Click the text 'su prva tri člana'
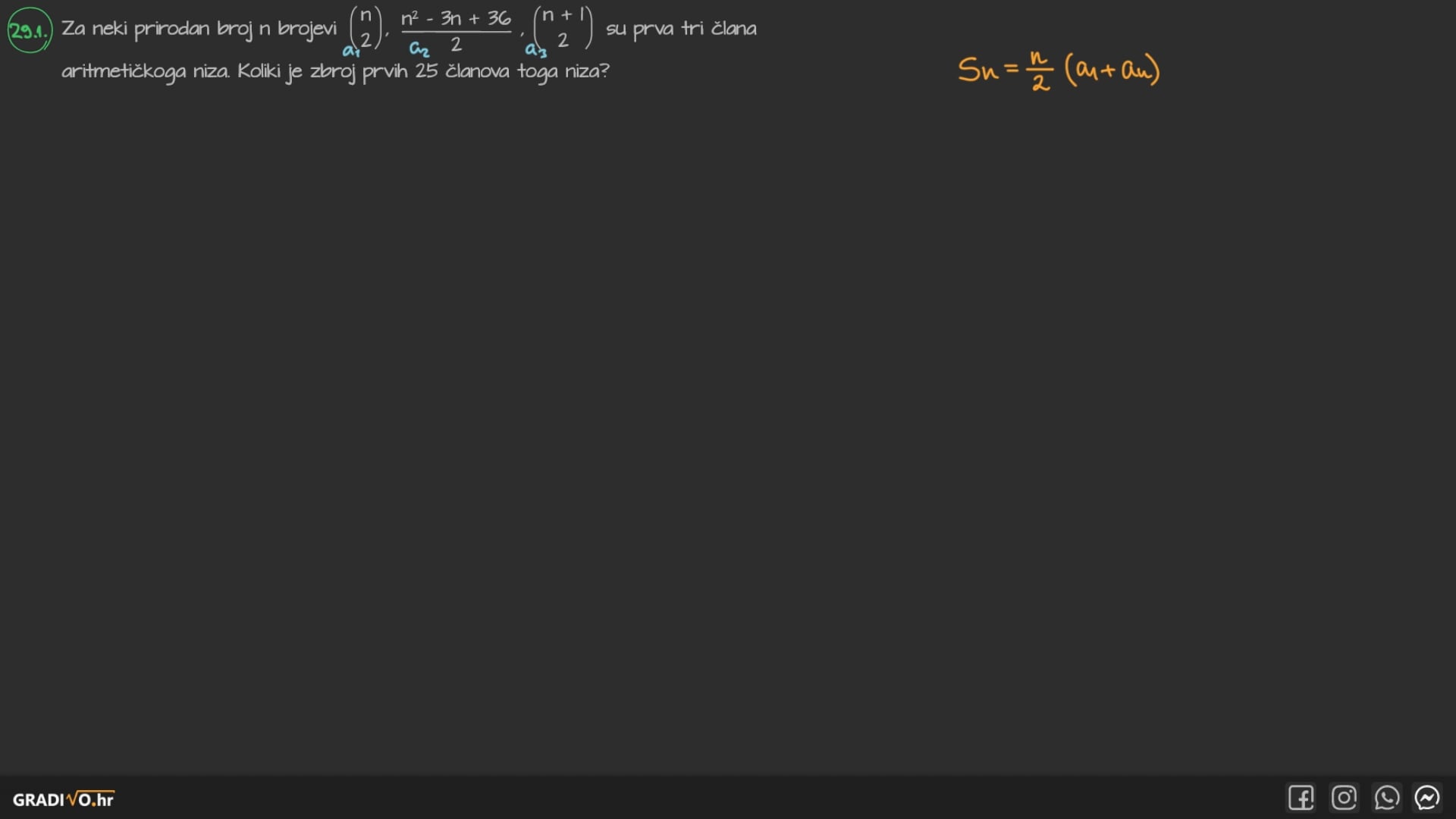This screenshot has height=819, width=1456. click(681, 29)
